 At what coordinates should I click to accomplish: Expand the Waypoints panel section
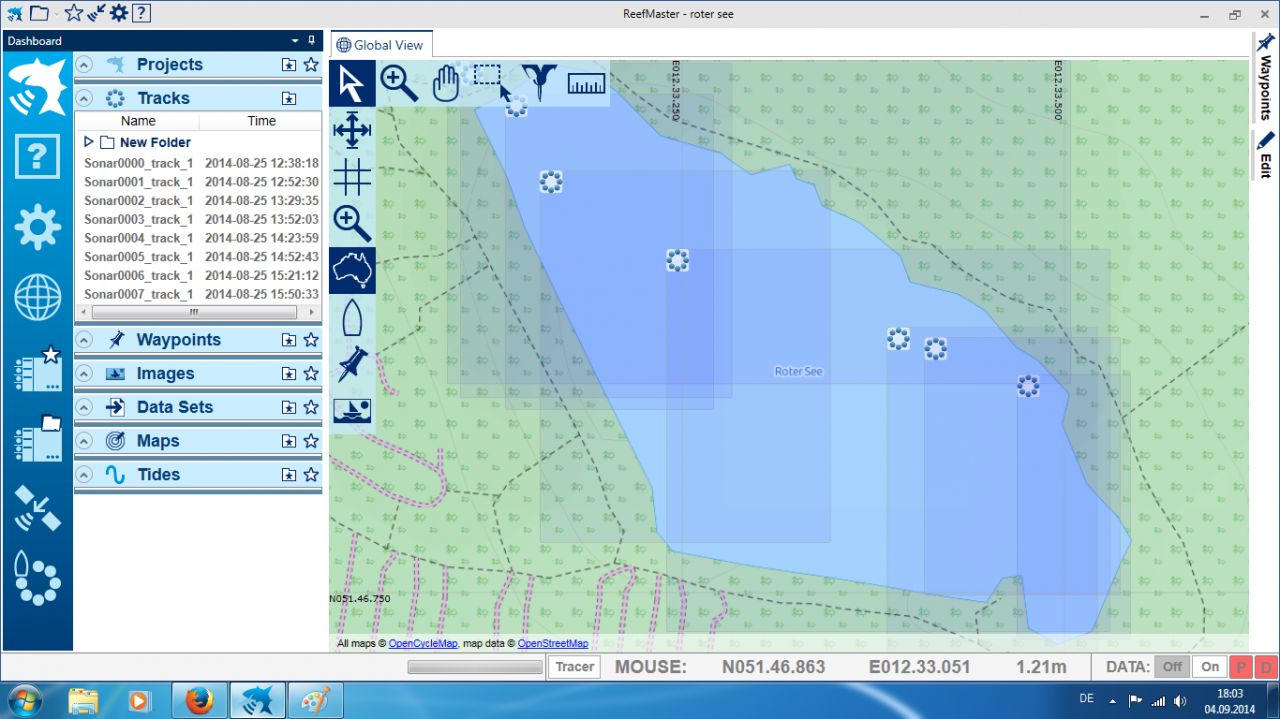[85, 340]
